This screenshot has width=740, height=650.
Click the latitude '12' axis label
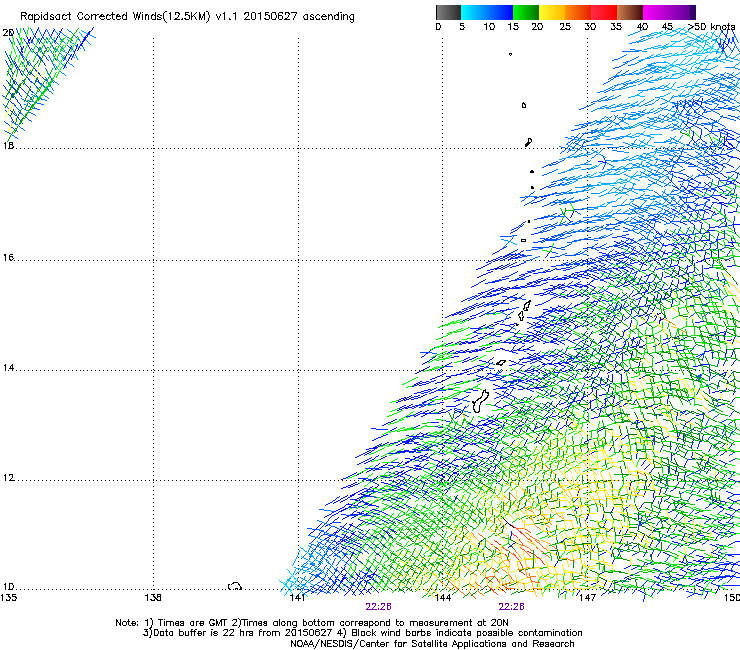pyautogui.click(x=8, y=478)
